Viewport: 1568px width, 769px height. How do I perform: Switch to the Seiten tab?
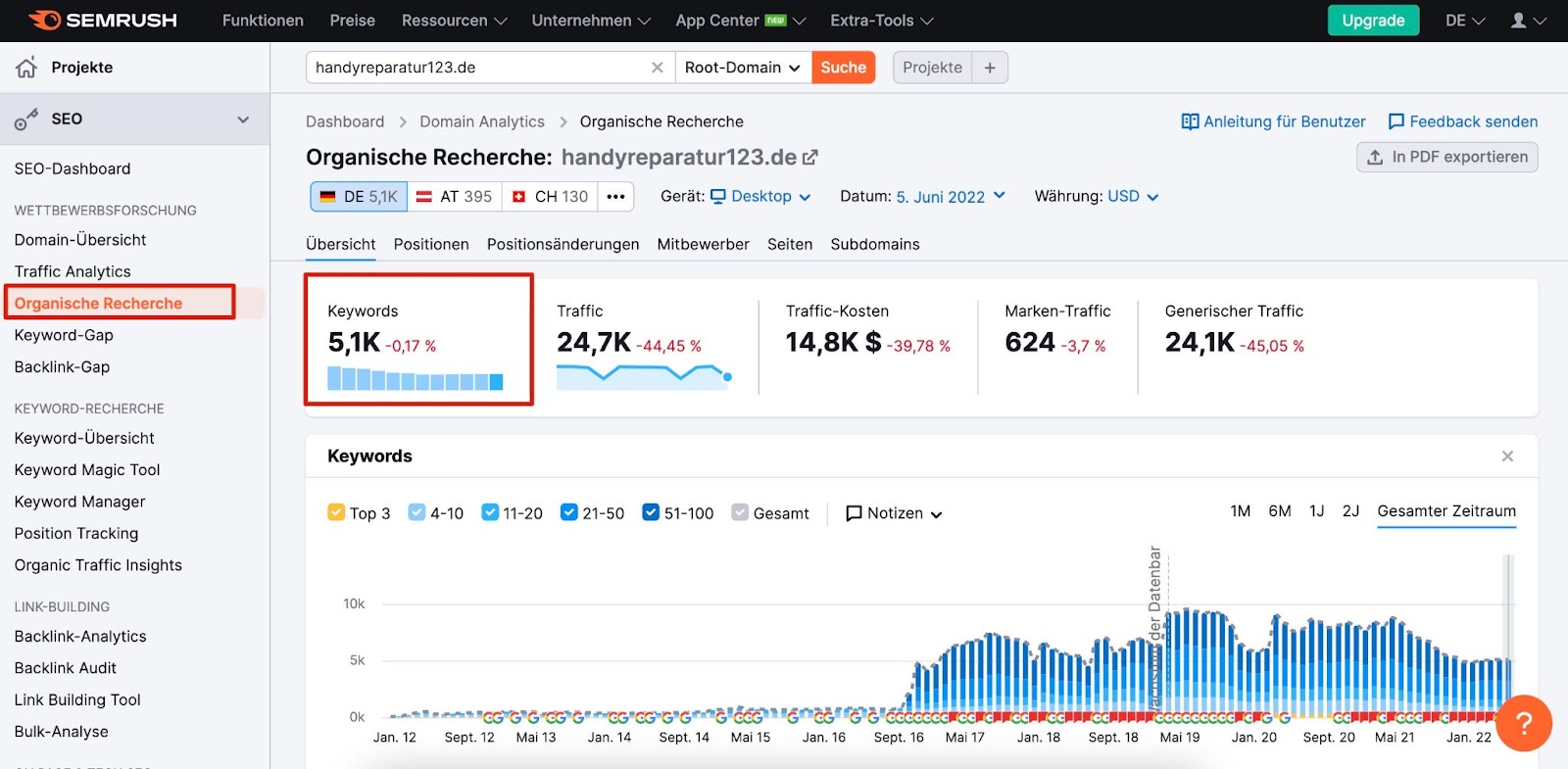pos(790,245)
